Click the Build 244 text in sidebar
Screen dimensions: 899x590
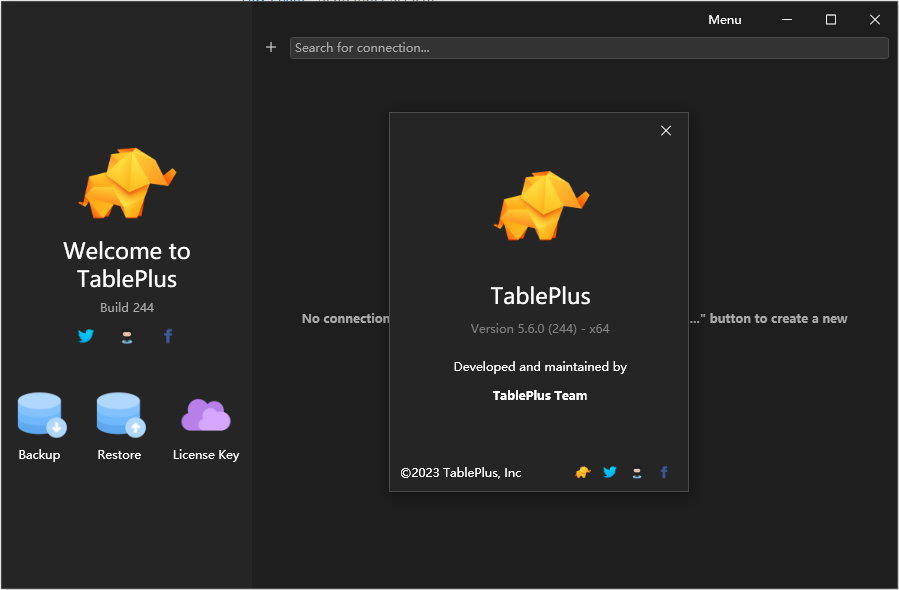[127, 307]
